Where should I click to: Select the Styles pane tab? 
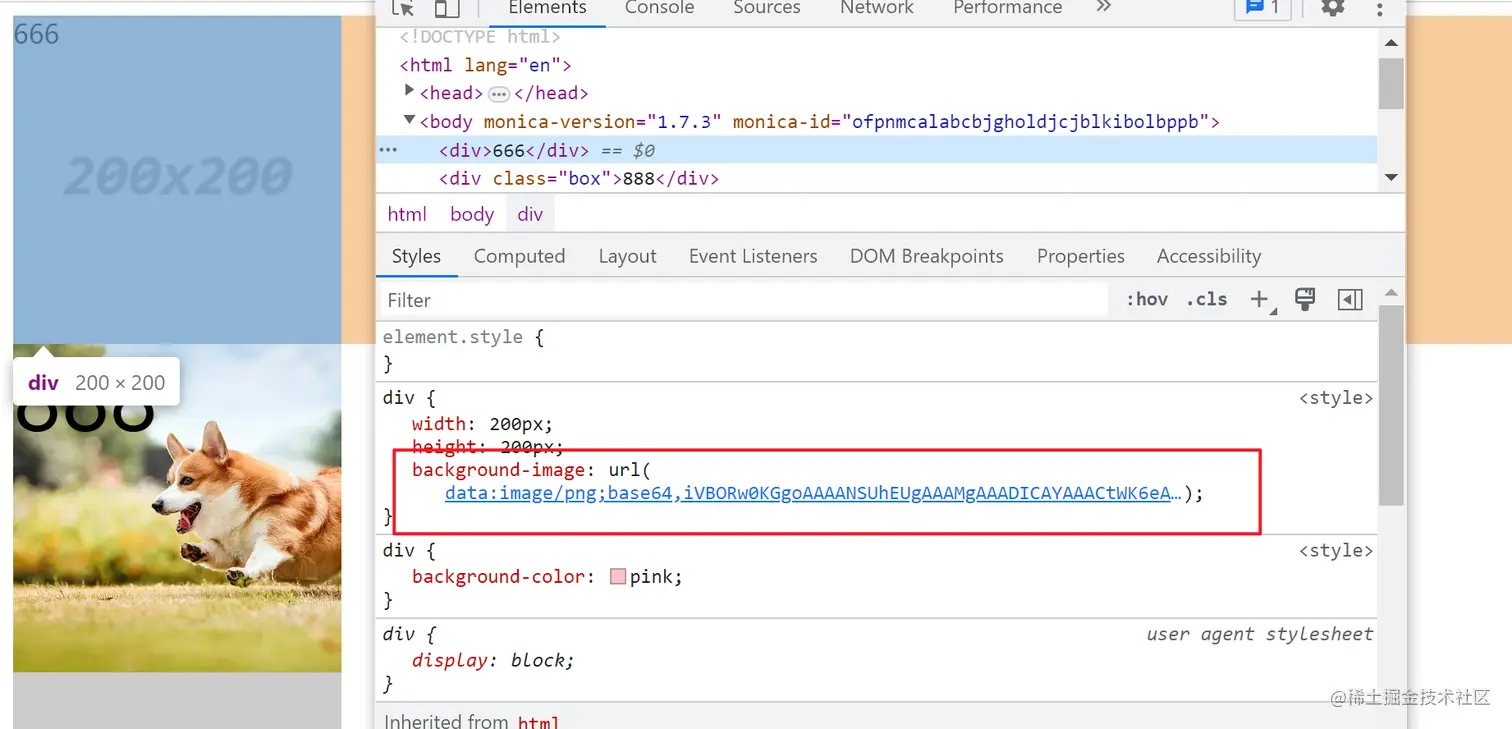tap(416, 256)
